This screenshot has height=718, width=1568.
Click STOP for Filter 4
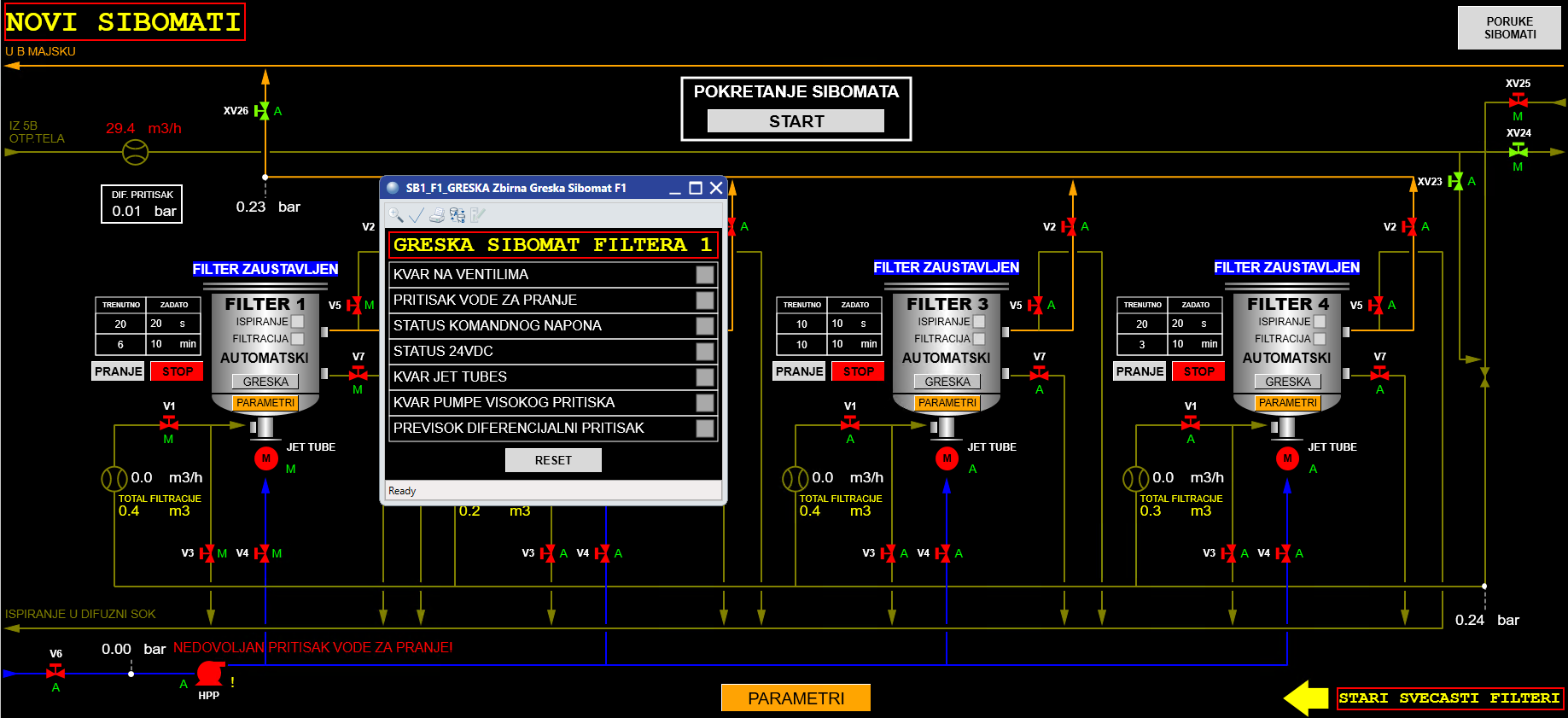pyautogui.click(x=1198, y=371)
